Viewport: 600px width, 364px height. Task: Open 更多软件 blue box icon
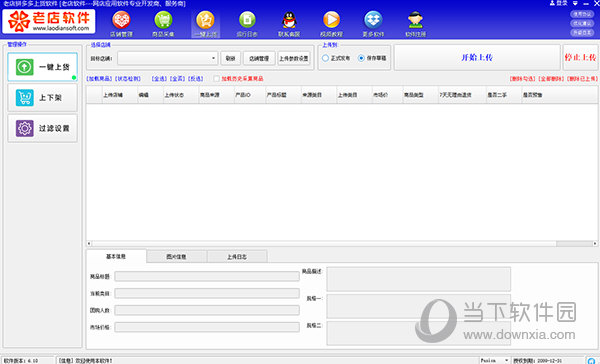tap(373, 20)
